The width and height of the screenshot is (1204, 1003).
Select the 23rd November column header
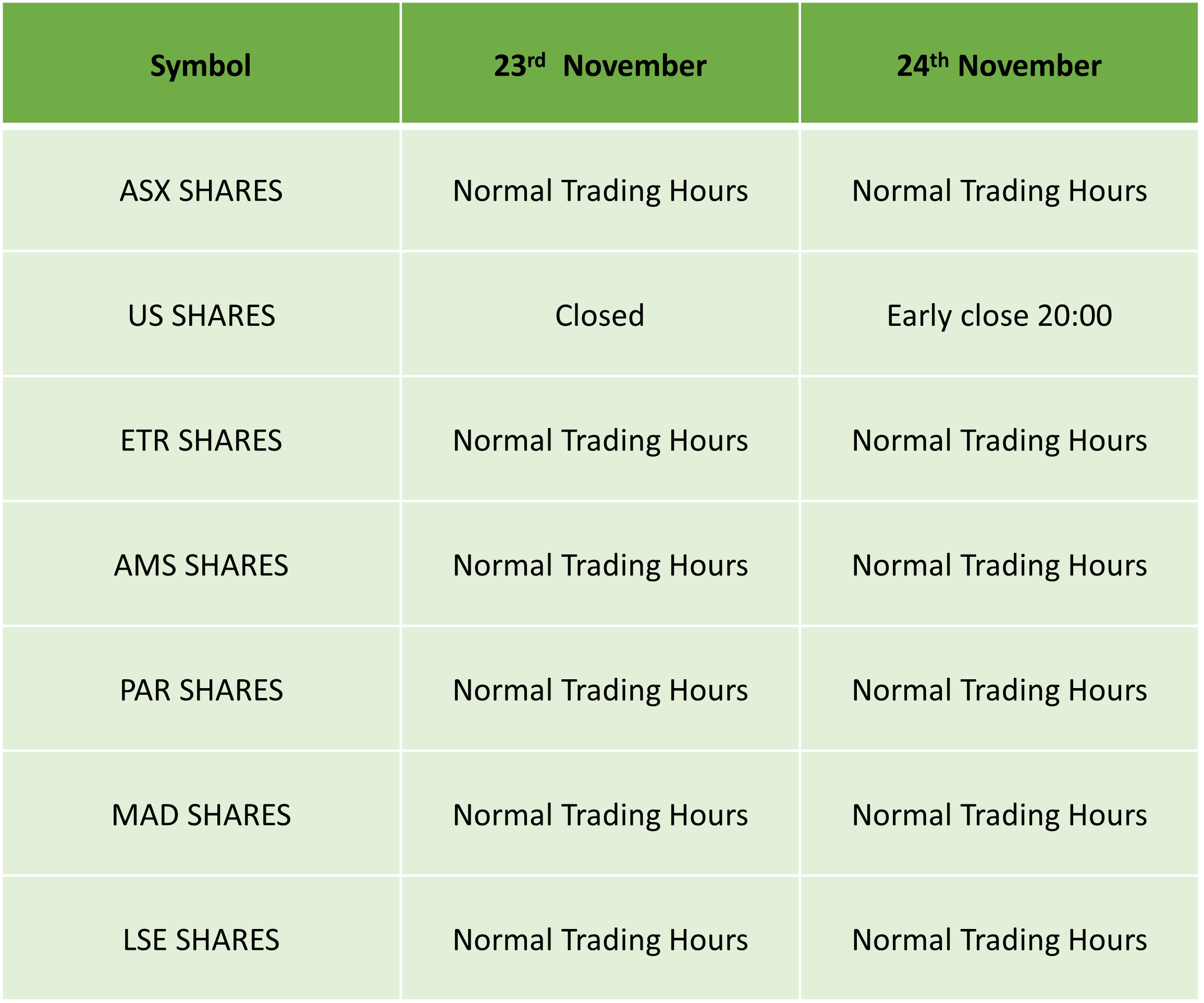(x=600, y=63)
